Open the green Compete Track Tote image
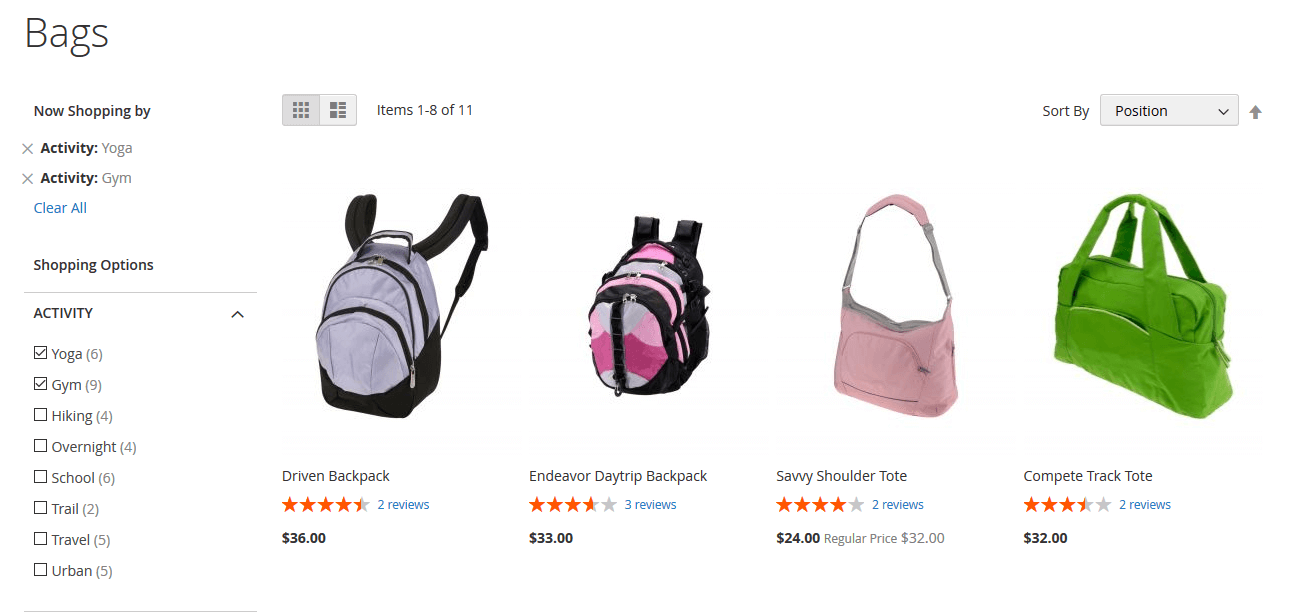 click(1142, 305)
